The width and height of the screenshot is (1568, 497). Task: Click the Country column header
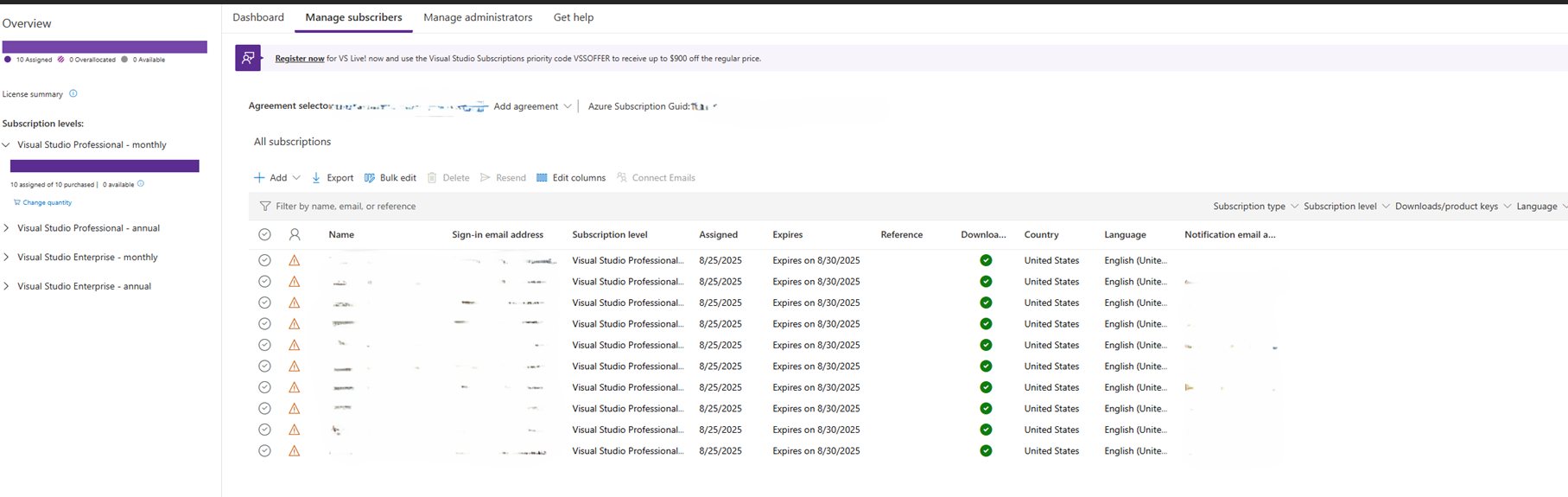point(1041,235)
